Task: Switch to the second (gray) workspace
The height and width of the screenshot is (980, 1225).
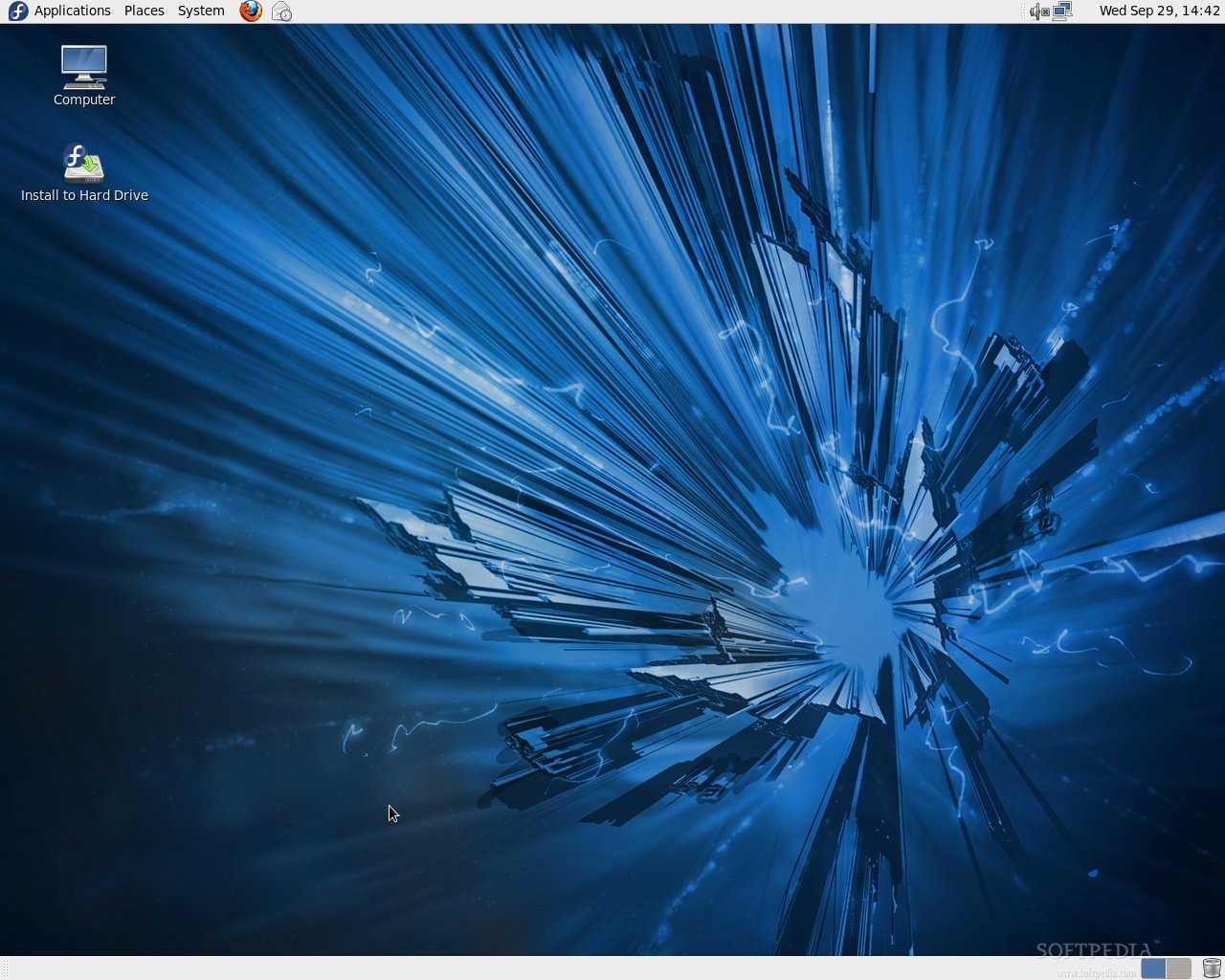Action: coord(1179,969)
